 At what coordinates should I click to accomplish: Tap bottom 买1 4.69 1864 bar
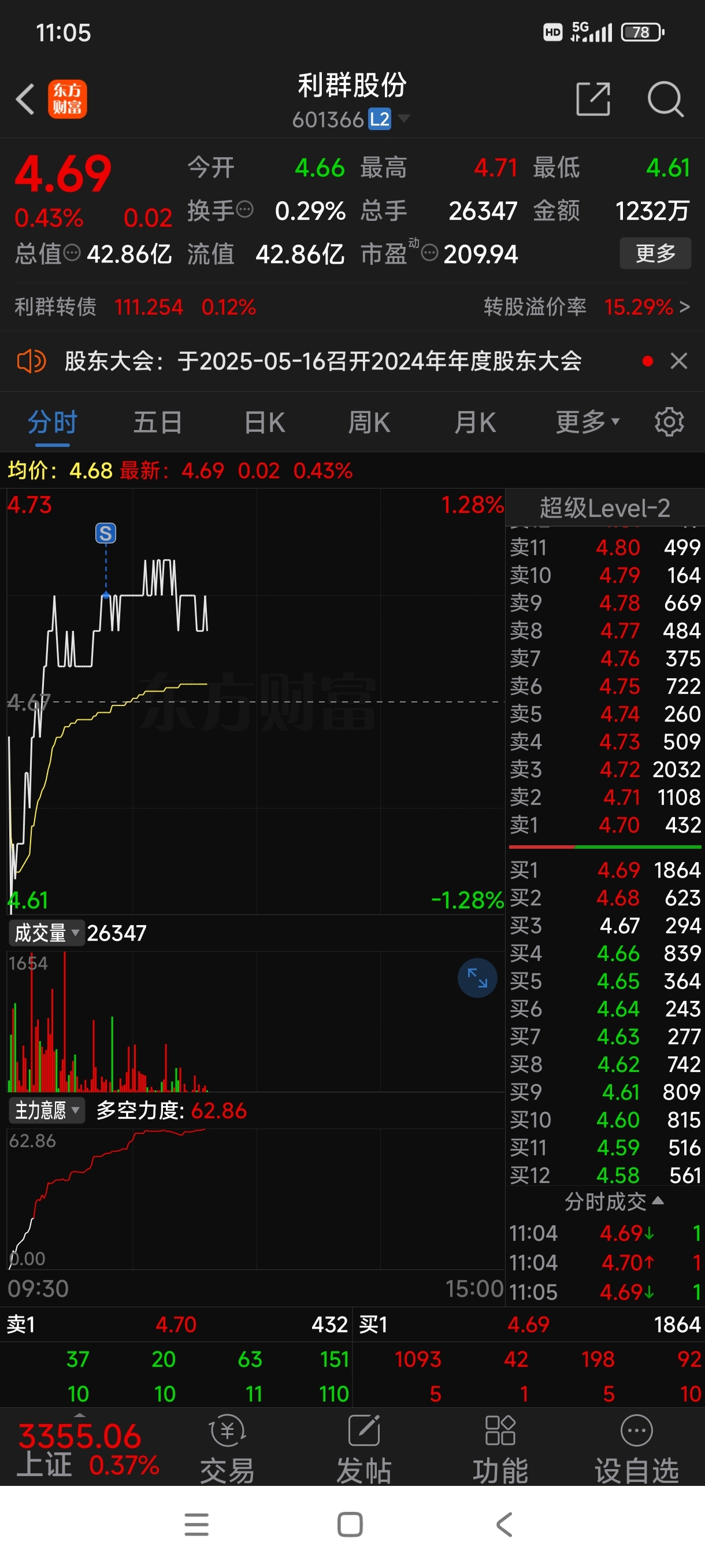[529, 1325]
